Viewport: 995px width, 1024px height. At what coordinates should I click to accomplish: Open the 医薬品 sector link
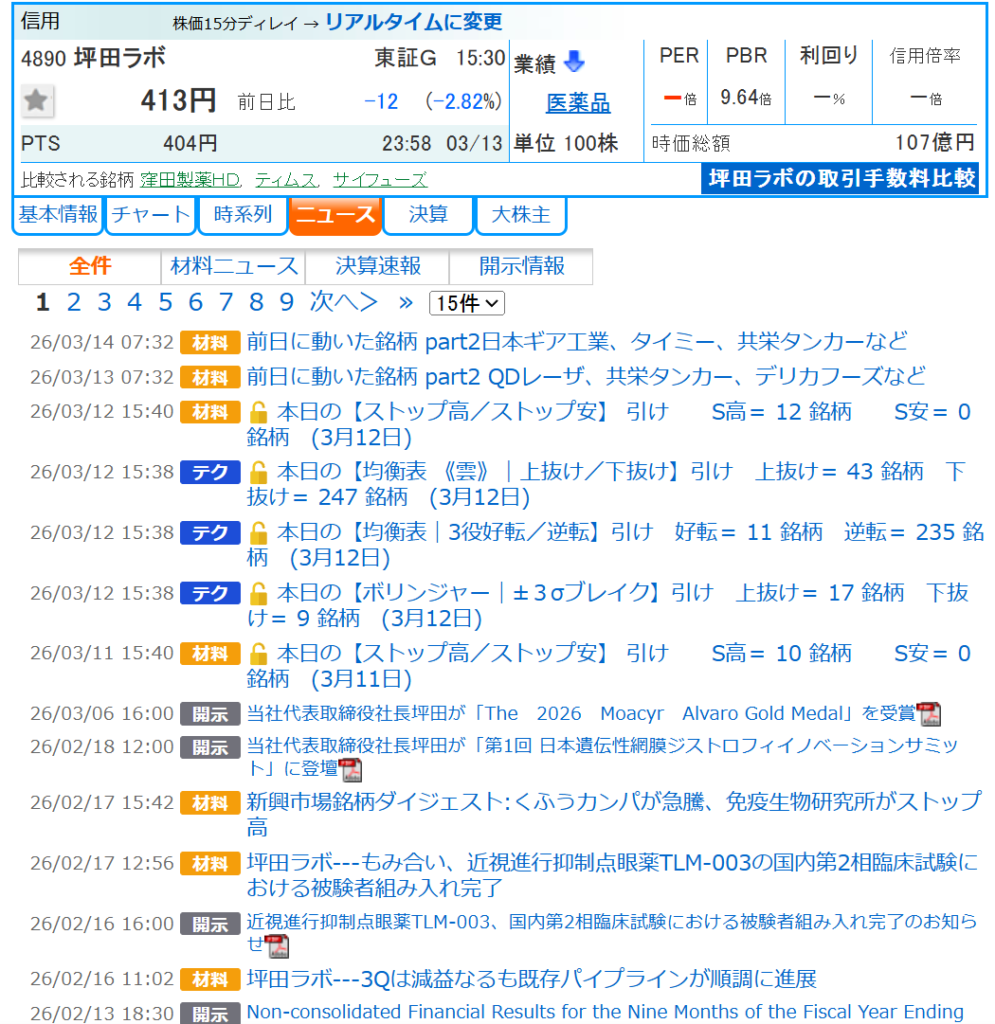[578, 103]
